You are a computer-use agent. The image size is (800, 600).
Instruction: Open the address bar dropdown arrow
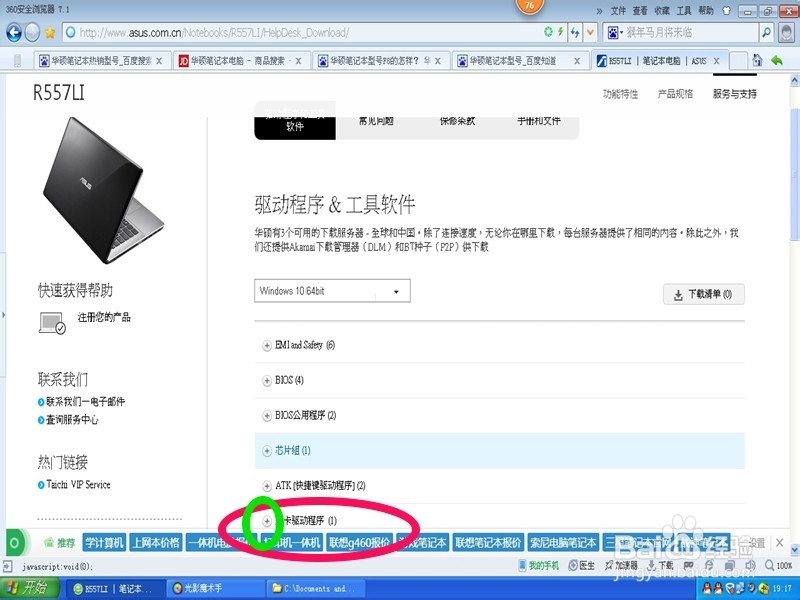[x=590, y=33]
